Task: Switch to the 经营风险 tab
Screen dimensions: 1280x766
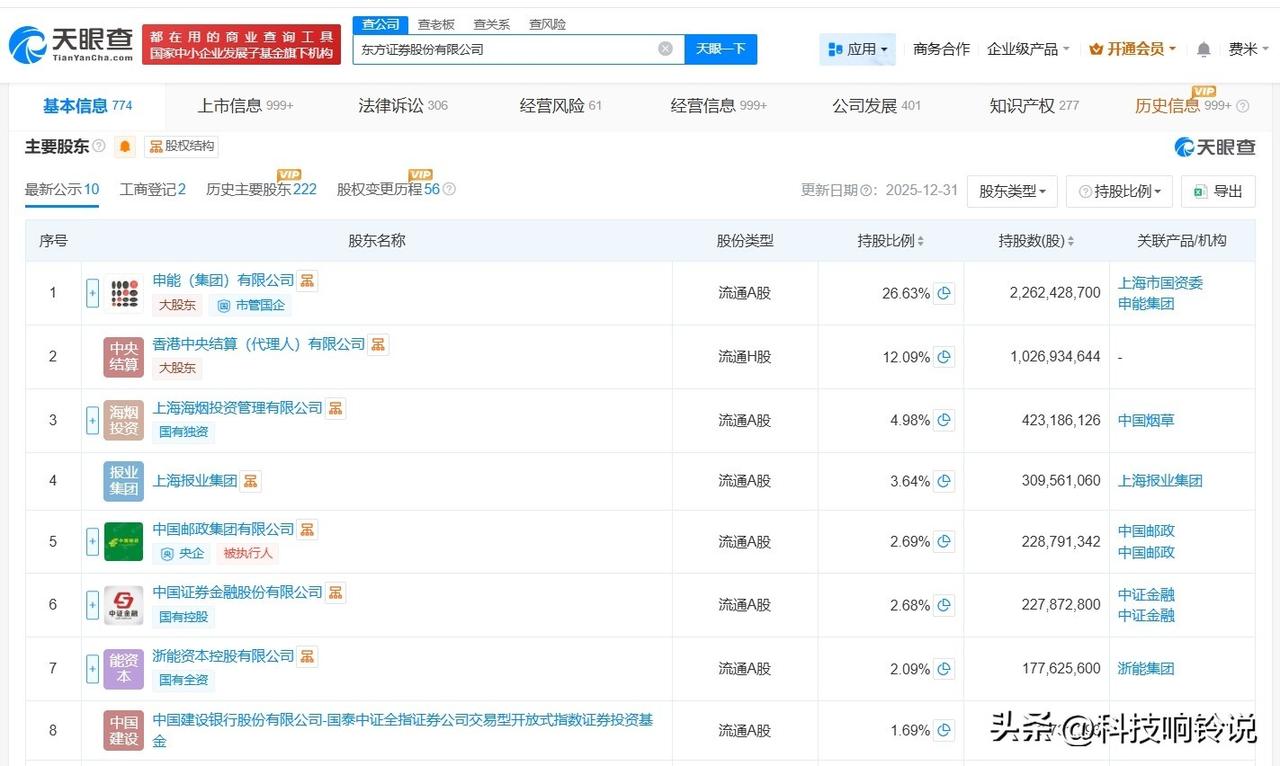Action: [x=560, y=106]
